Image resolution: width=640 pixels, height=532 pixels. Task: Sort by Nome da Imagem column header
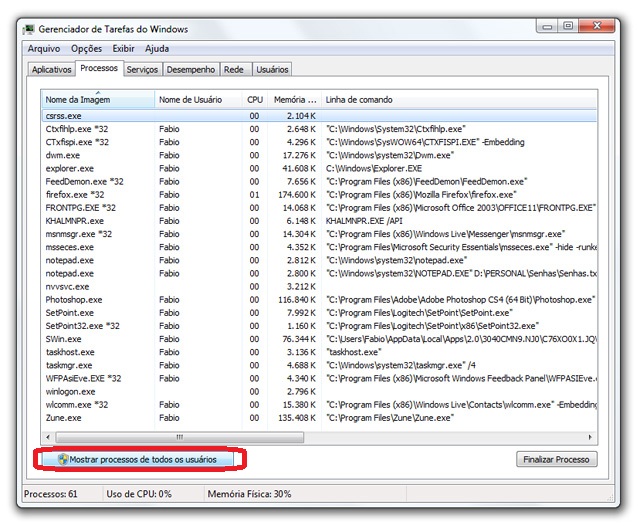point(98,100)
